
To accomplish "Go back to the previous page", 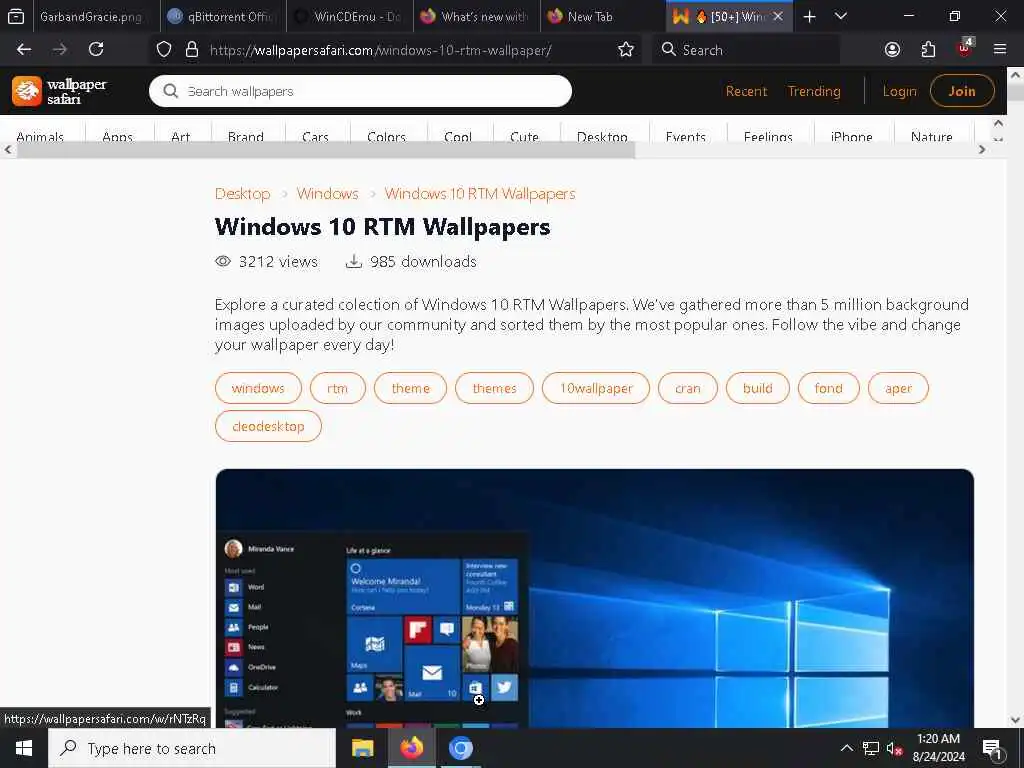I will click(x=24, y=49).
